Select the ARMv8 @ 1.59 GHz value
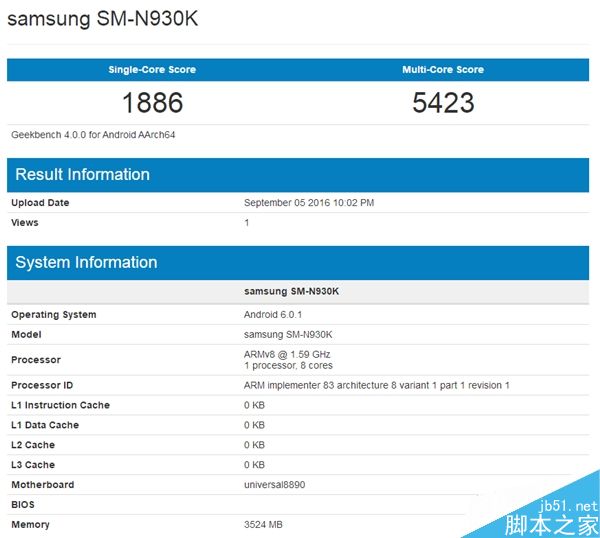 tap(287, 354)
